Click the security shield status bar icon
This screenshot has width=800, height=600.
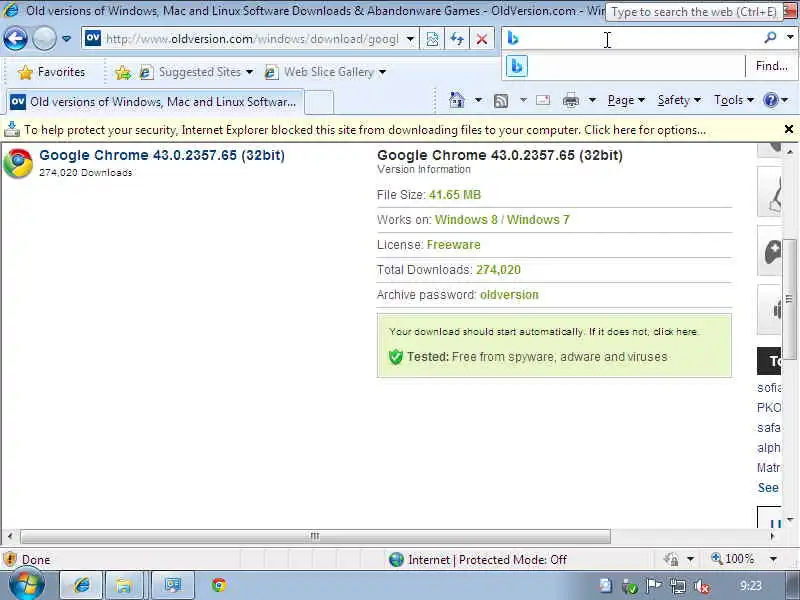click(10, 560)
